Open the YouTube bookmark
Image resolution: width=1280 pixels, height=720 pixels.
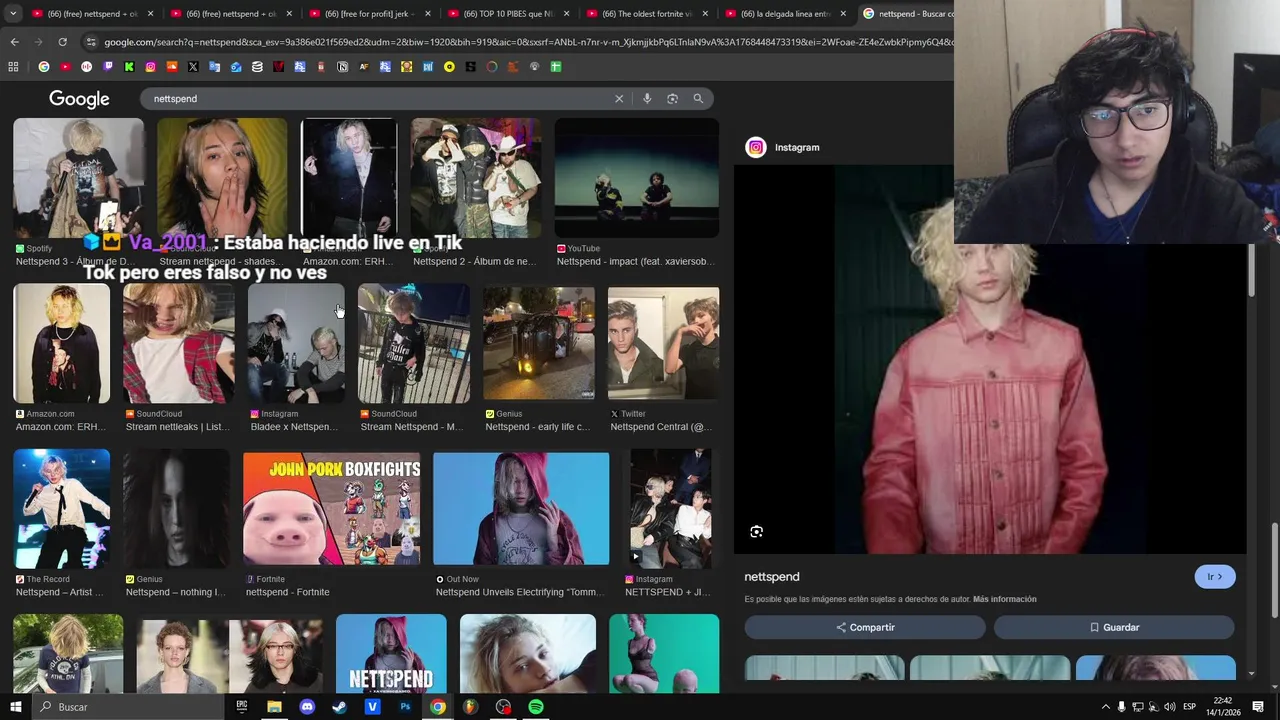tap(65, 67)
